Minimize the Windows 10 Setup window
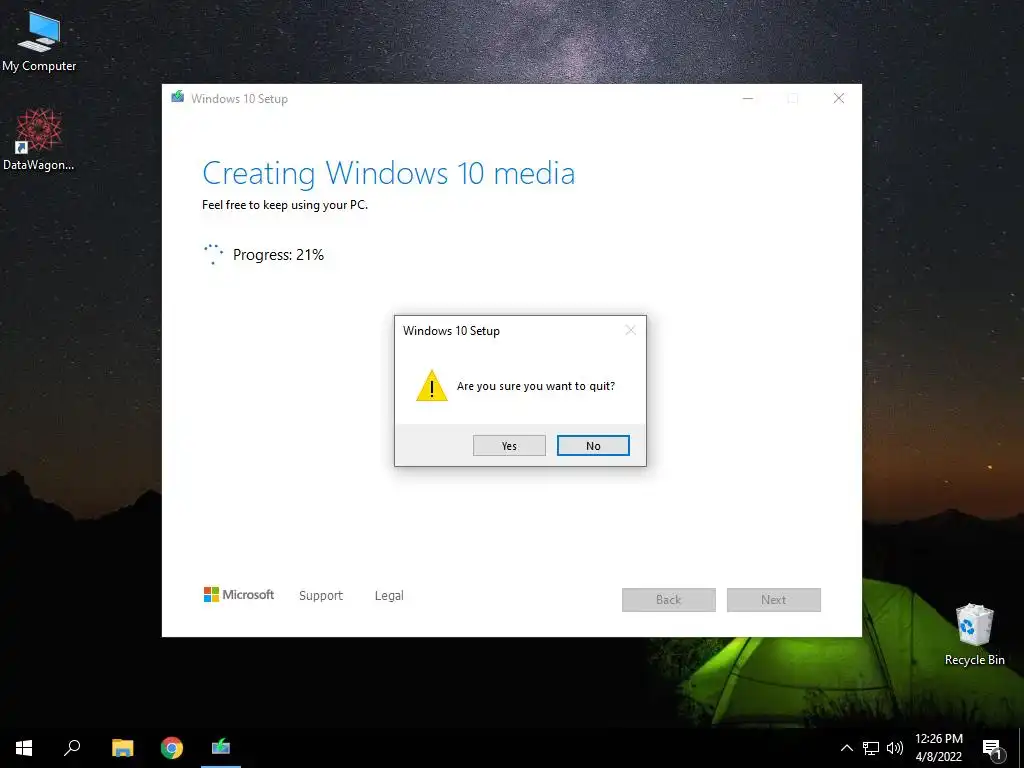 748,99
